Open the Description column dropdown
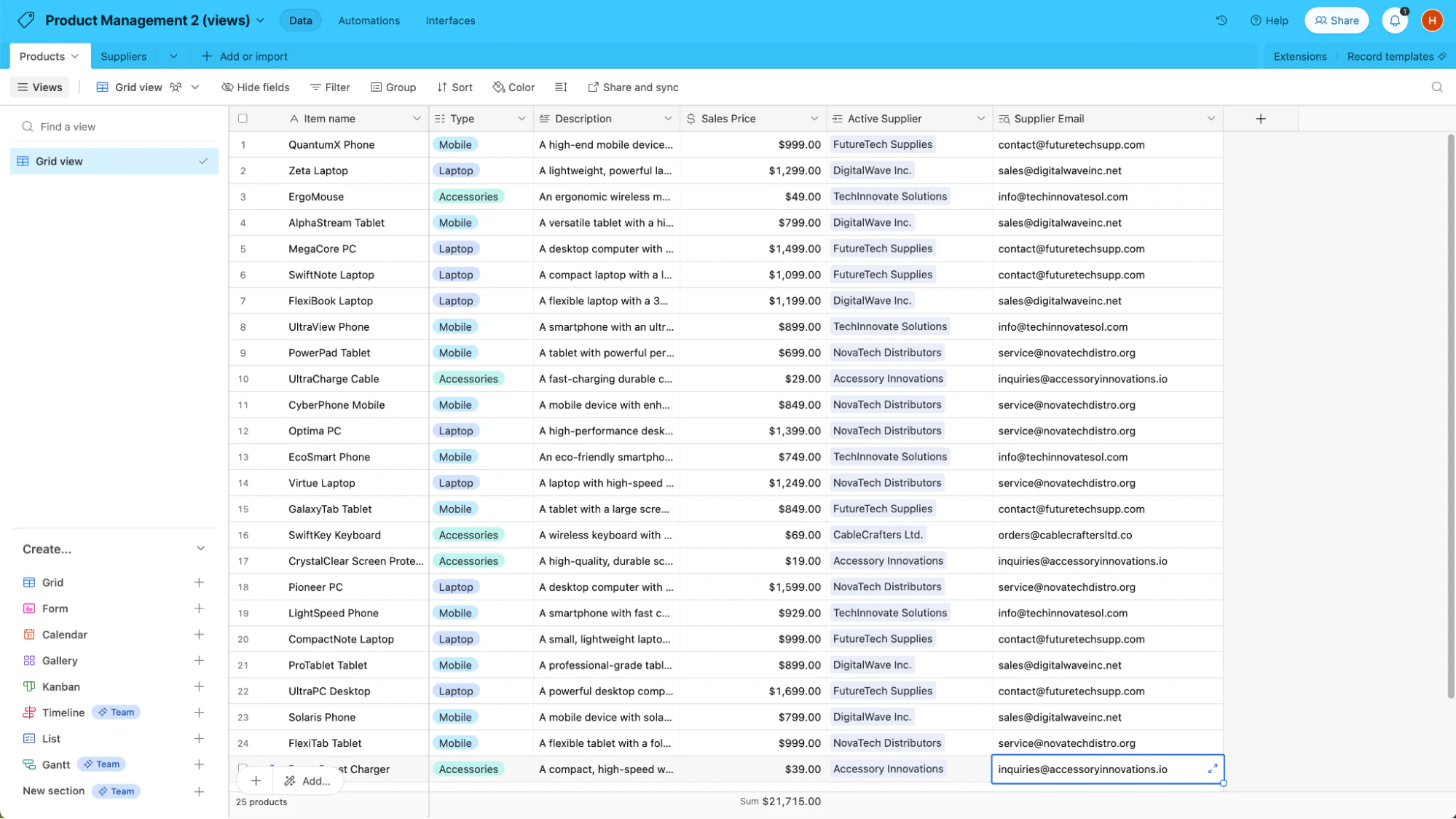Image resolution: width=1456 pixels, height=819 pixels. point(668,119)
